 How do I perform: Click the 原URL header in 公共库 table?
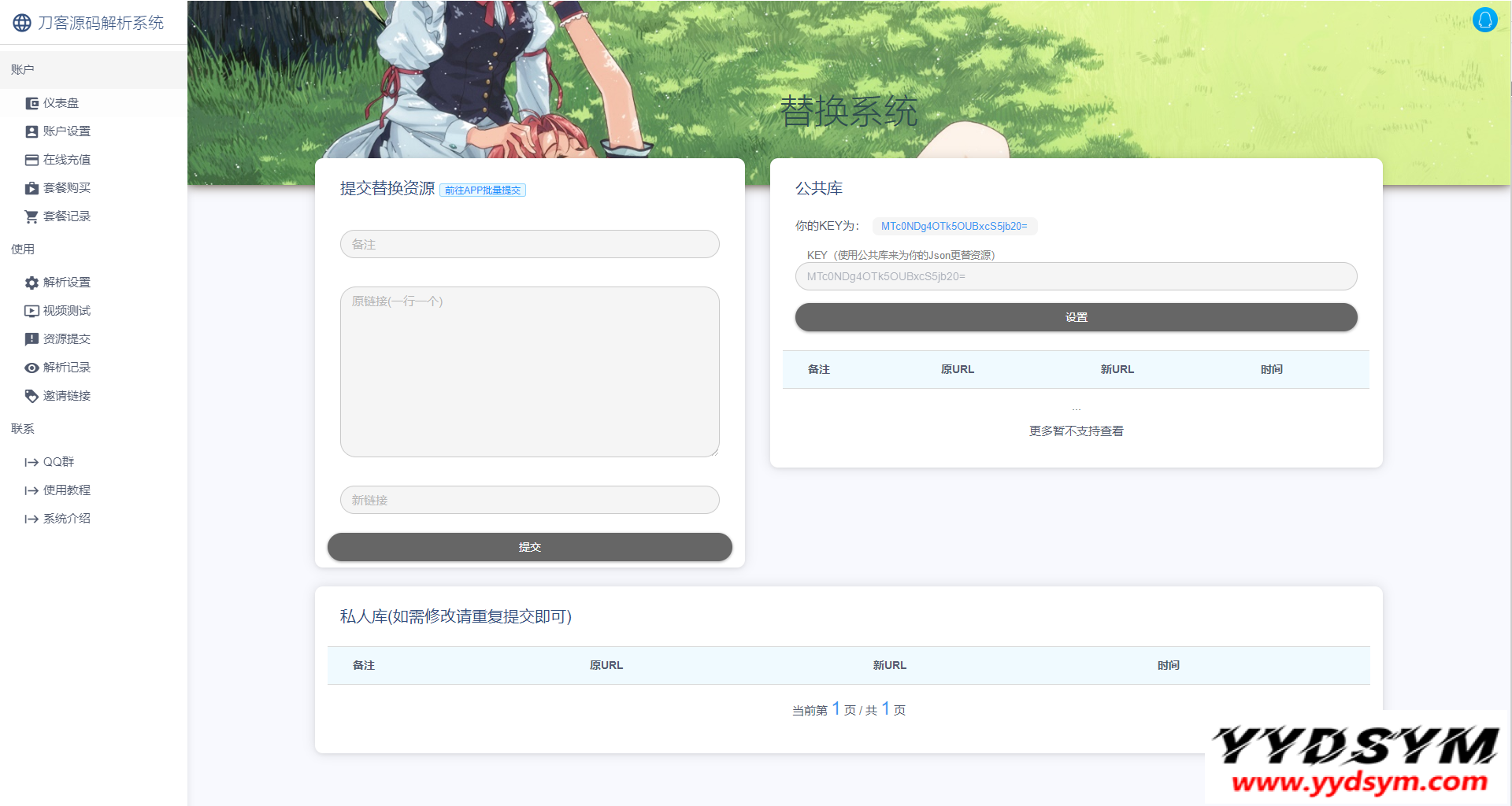pyautogui.click(x=958, y=369)
